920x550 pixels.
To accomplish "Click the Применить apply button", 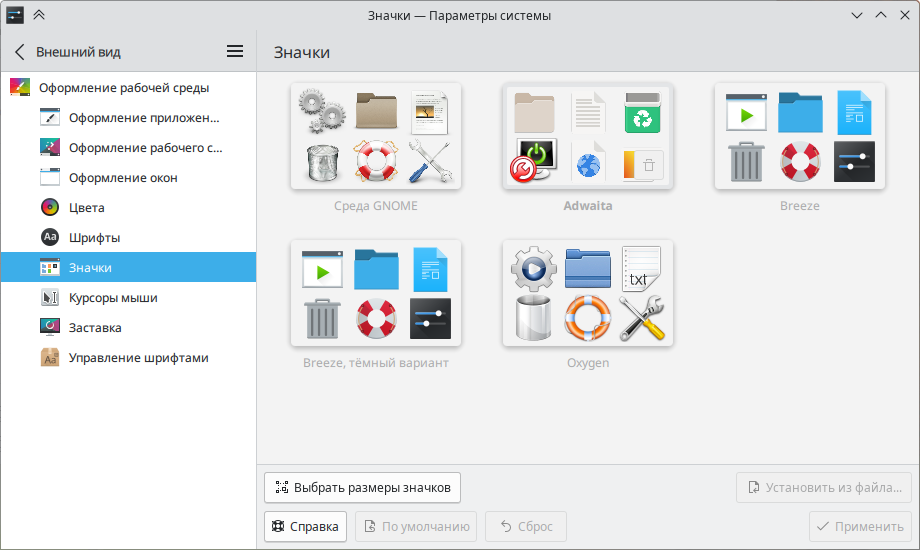I will pos(860,527).
